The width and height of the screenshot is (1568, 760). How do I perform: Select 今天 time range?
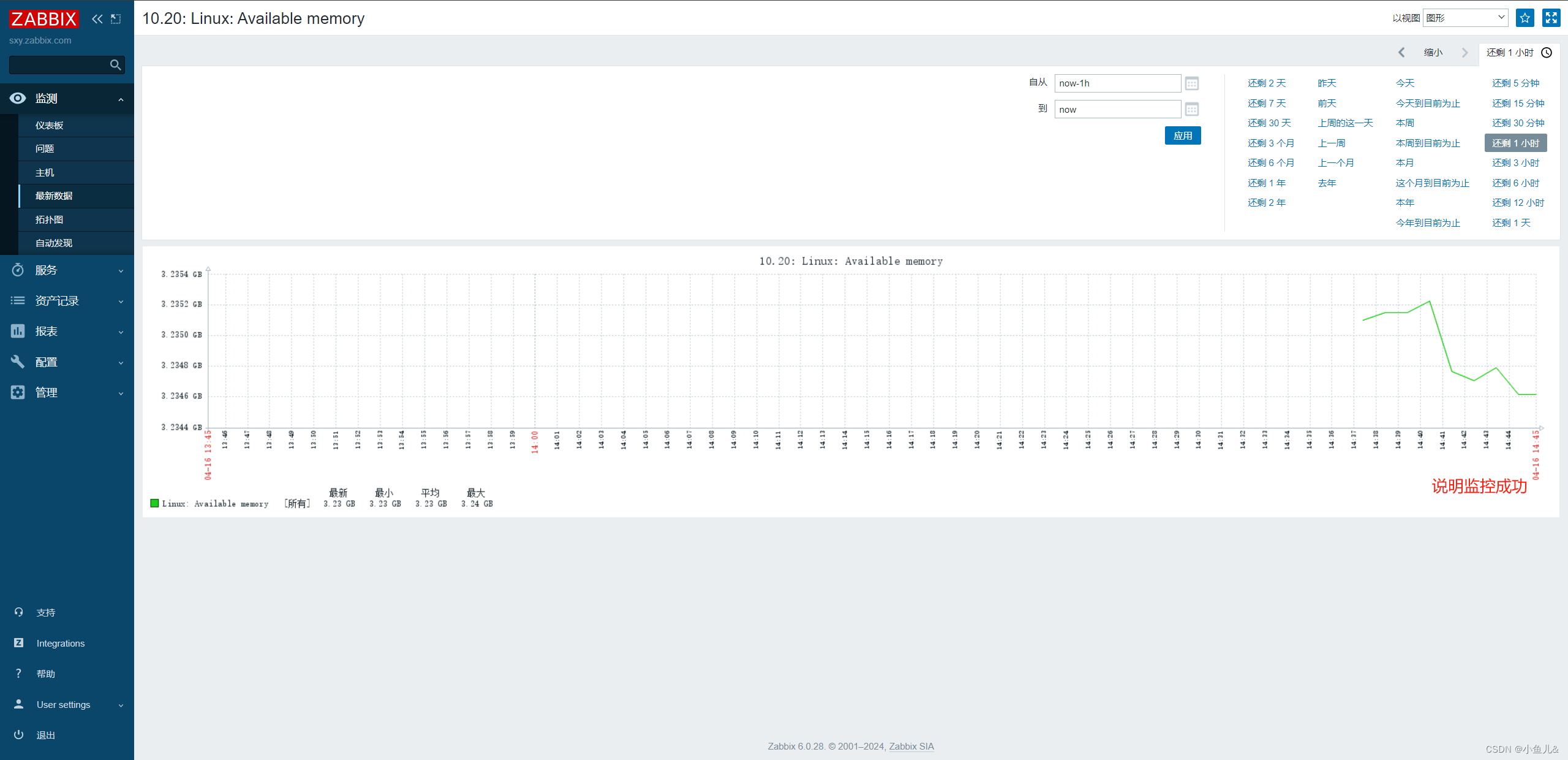pyautogui.click(x=1405, y=83)
